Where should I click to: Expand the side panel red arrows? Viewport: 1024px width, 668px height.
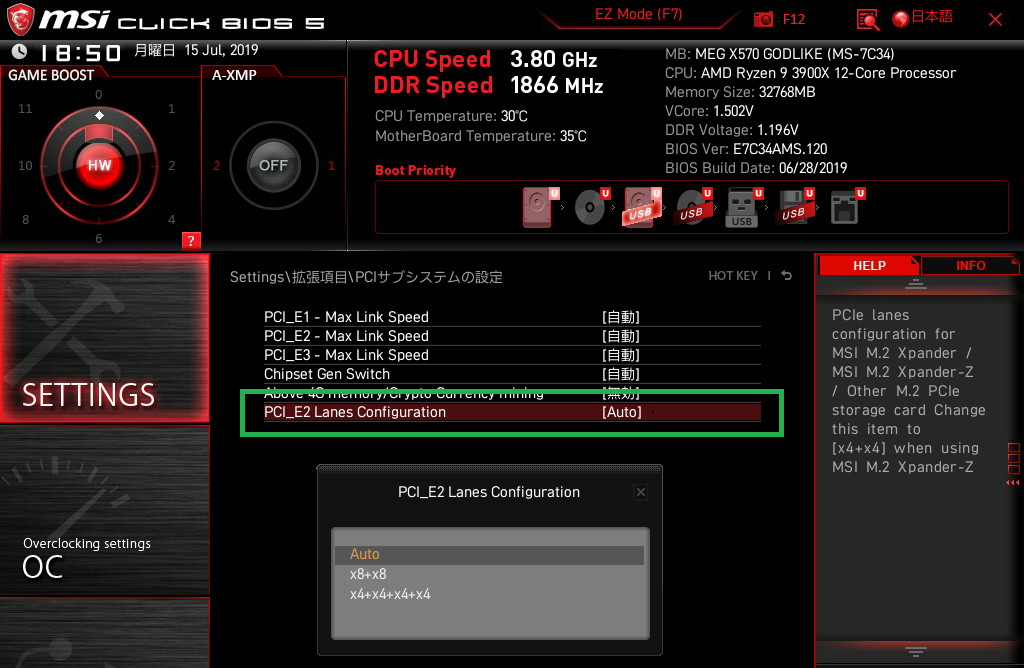tap(1013, 483)
